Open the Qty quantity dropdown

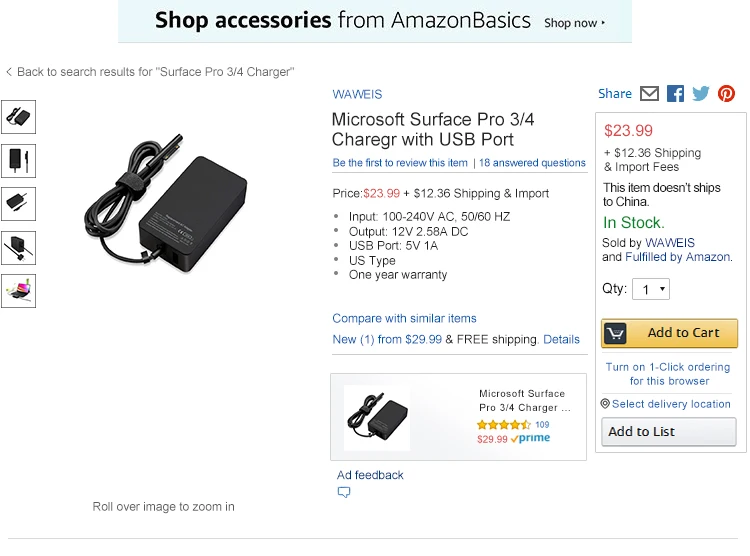pos(651,289)
